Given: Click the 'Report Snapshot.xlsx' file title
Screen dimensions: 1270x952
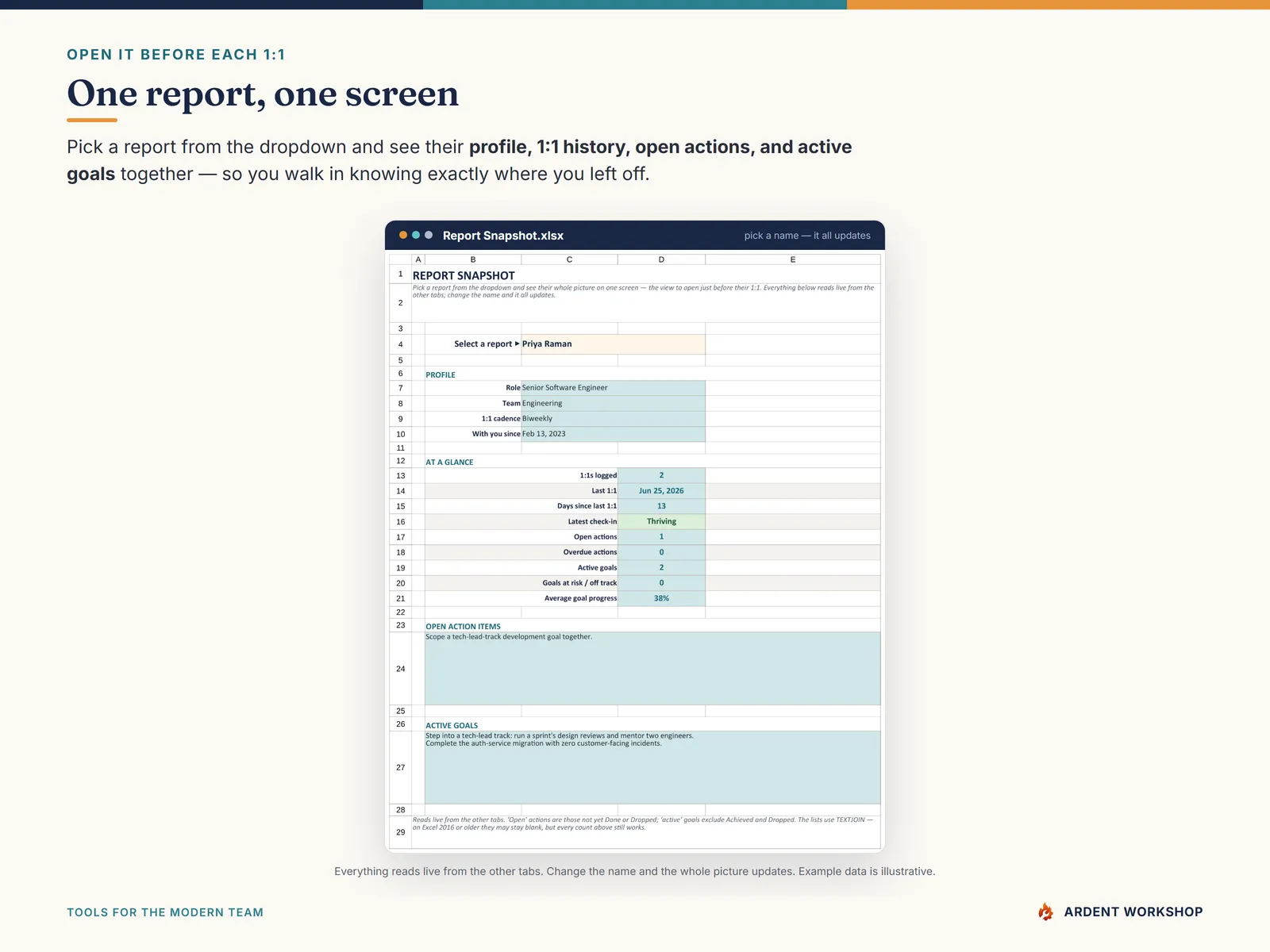Looking at the screenshot, I should point(503,236).
